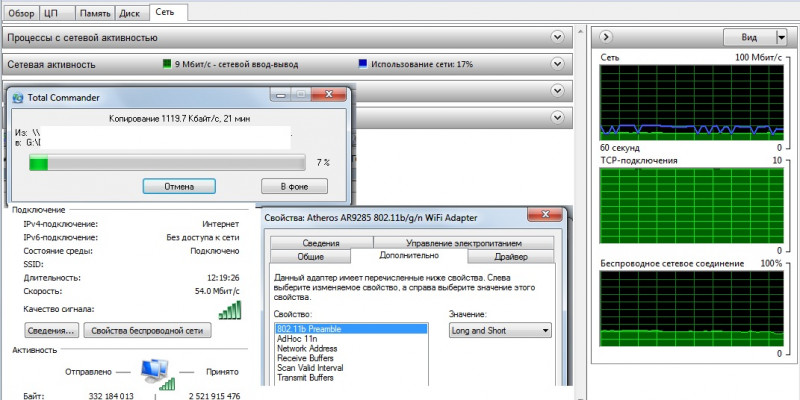
Task: Expand the Процессы с сетевой активностью section
Action: coord(558,37)
